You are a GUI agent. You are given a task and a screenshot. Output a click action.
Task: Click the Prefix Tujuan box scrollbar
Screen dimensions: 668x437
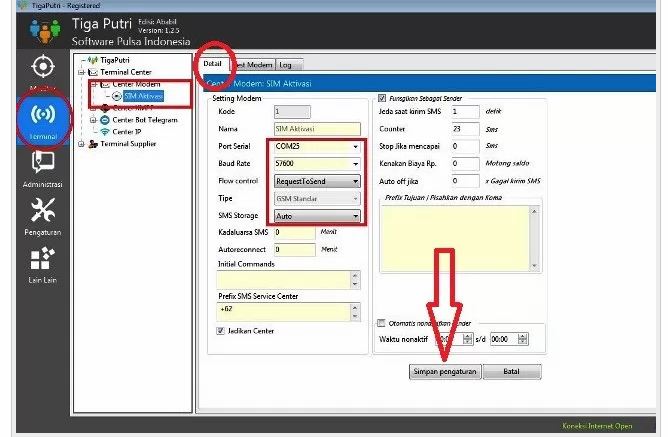coord(534,239)
